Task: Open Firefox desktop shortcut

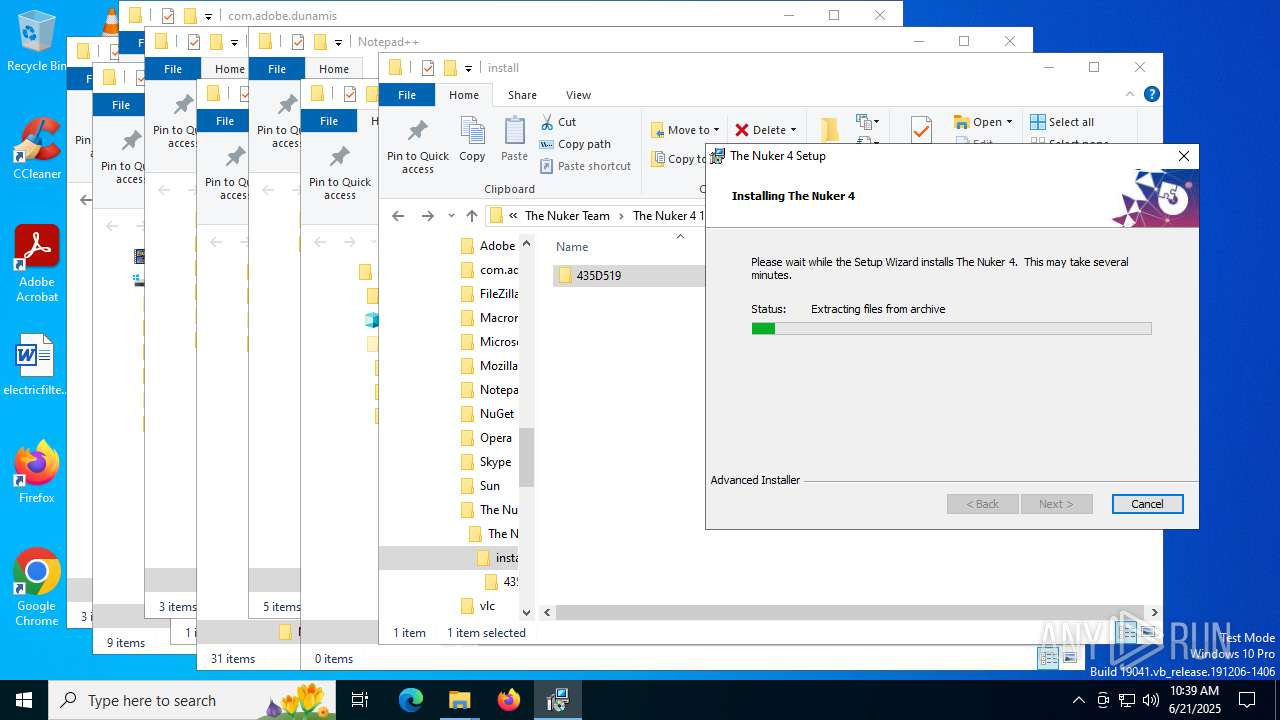Action: pos(37,473)
